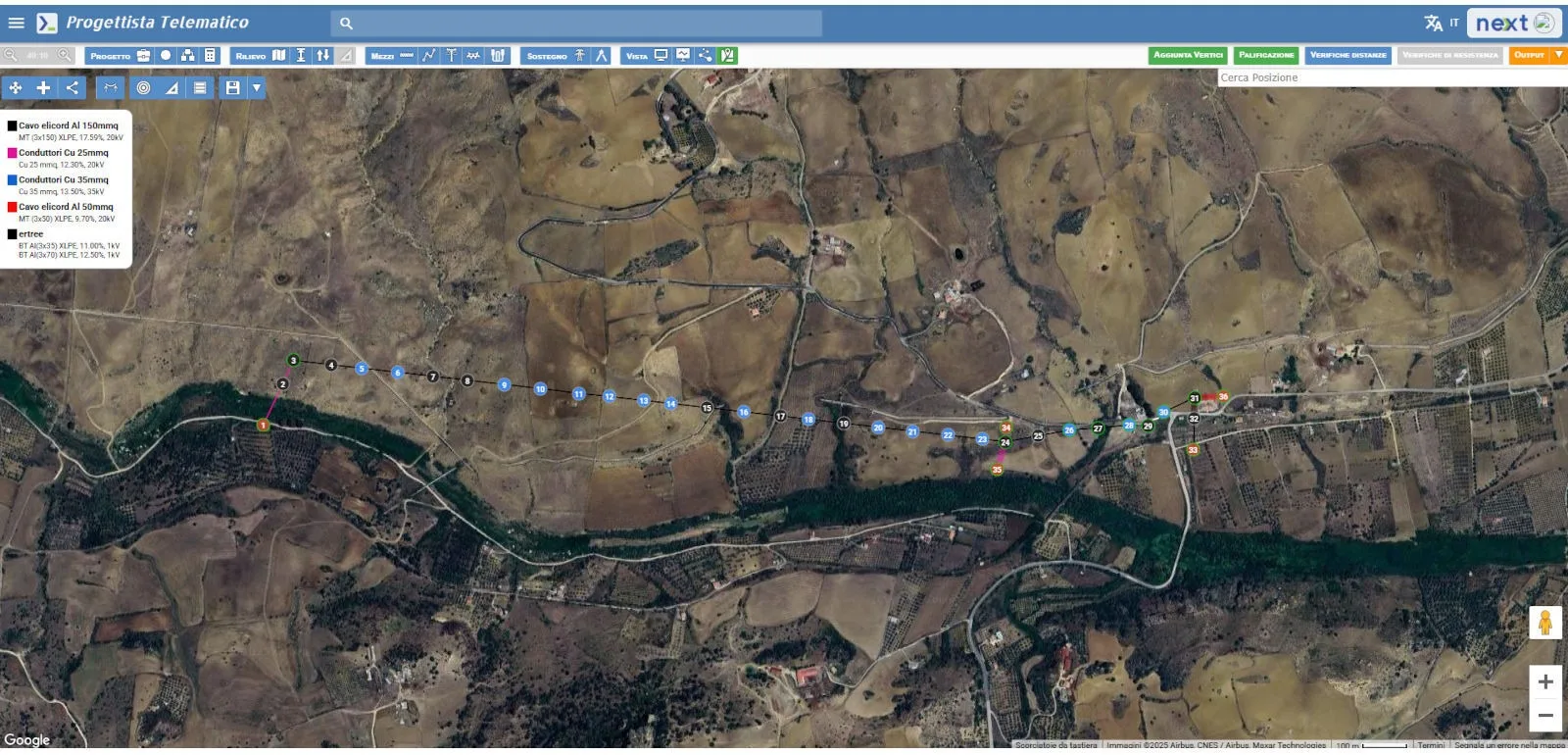Click the Vista monitor icon
Viewport: 1568px width, 755px height.
661,56
